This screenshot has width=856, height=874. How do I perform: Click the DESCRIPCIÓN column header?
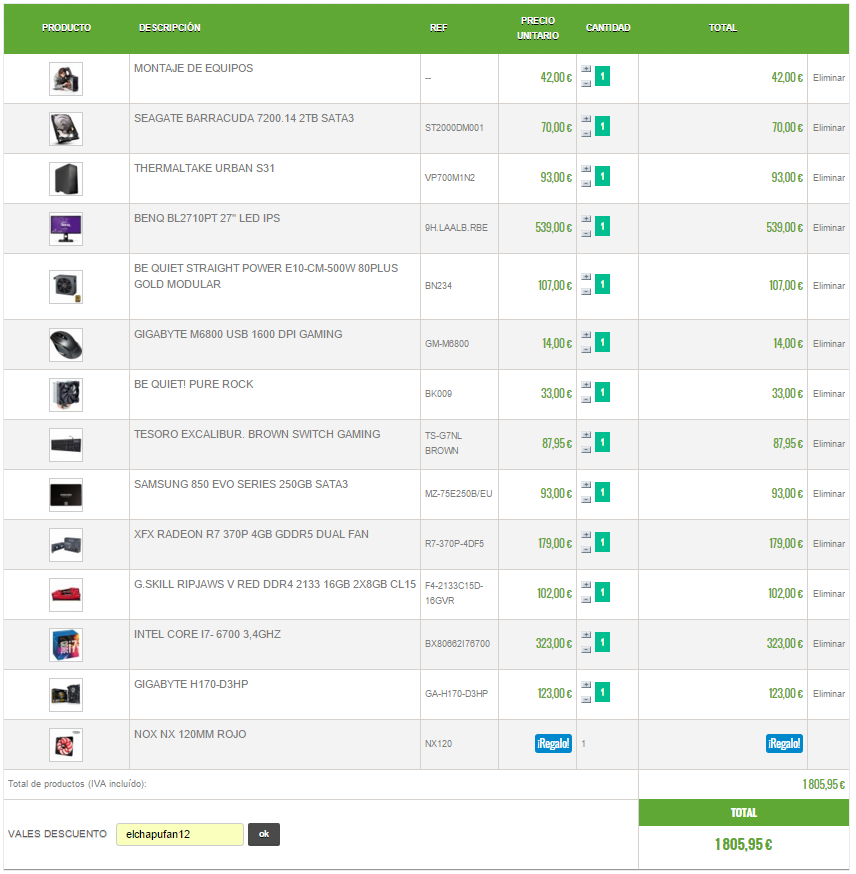[169, 28]
